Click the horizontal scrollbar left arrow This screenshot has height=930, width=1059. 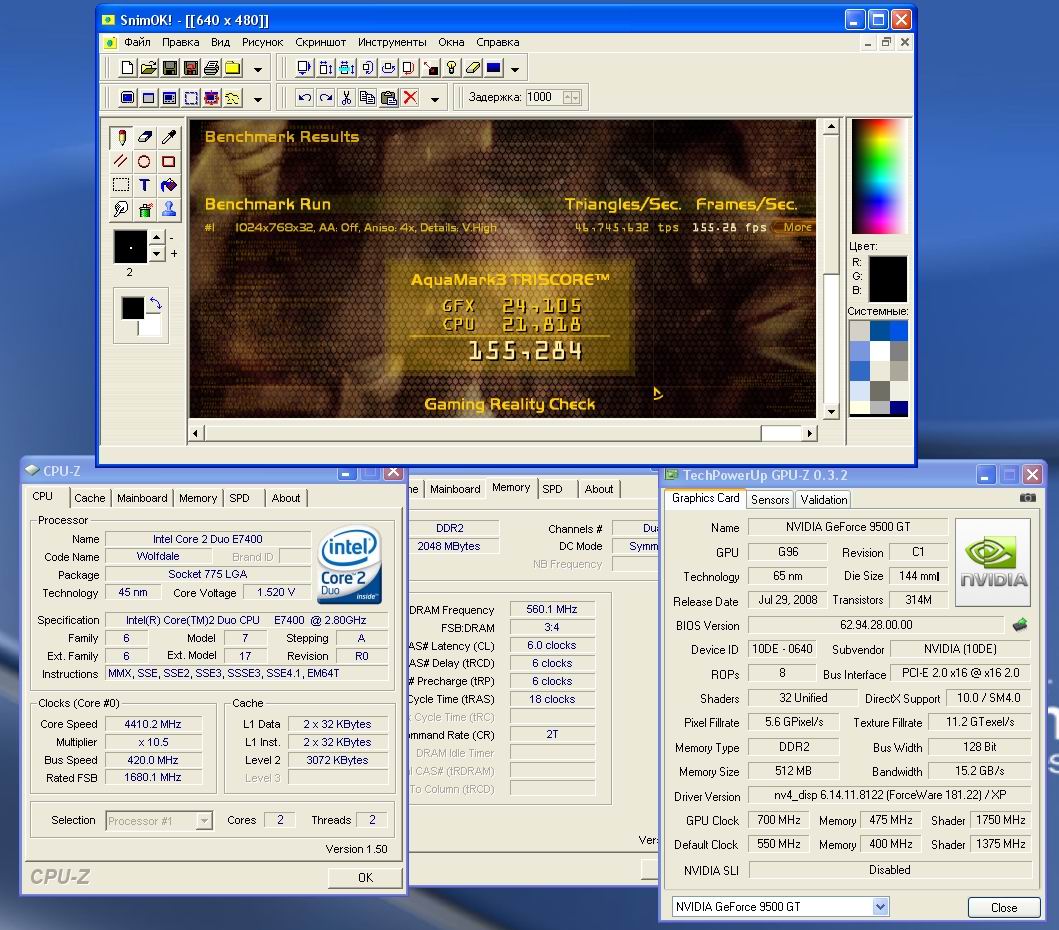[195, 434]
